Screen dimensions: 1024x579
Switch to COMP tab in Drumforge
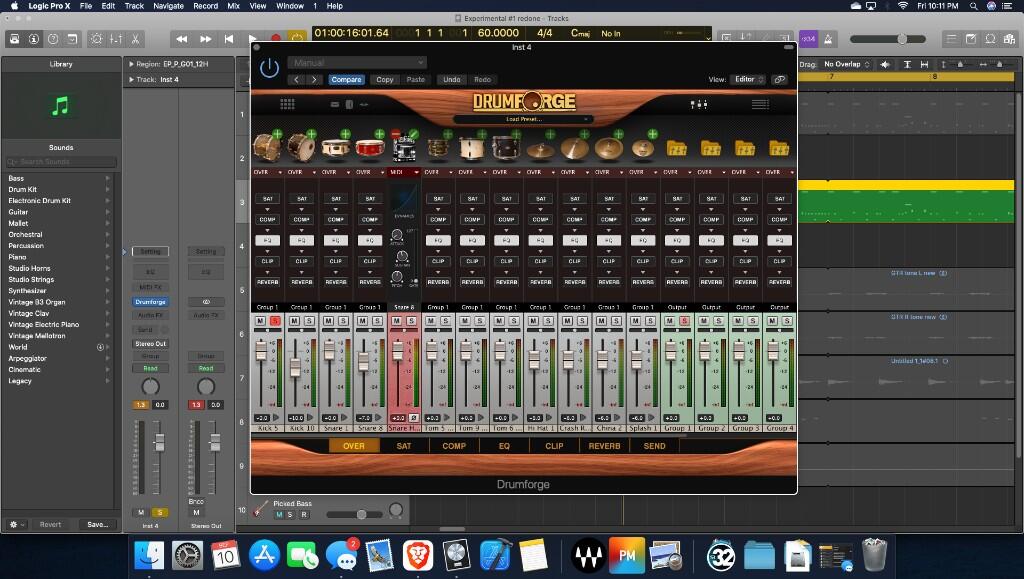point(454,446)
